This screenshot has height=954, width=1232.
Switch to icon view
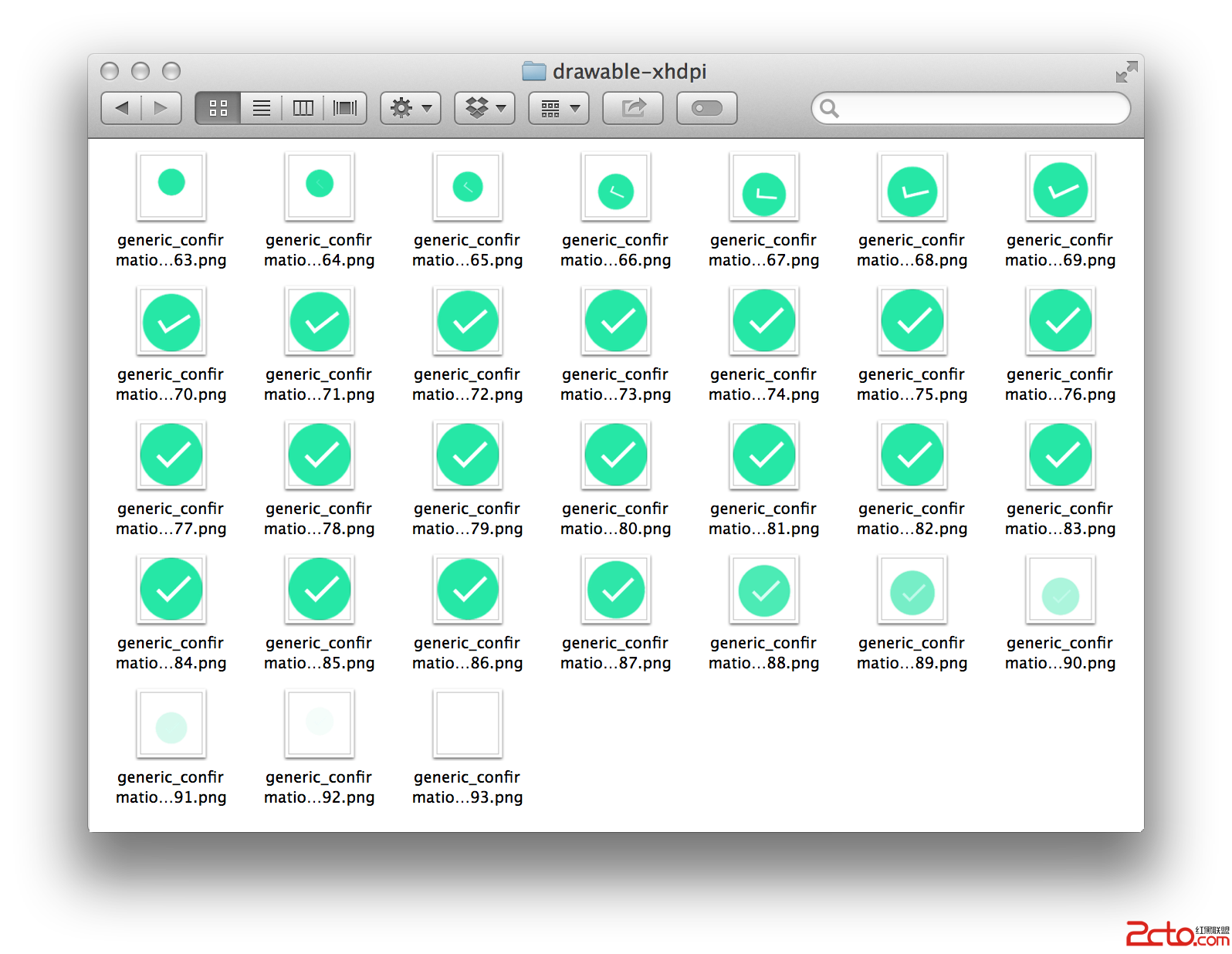pos(218,108)
